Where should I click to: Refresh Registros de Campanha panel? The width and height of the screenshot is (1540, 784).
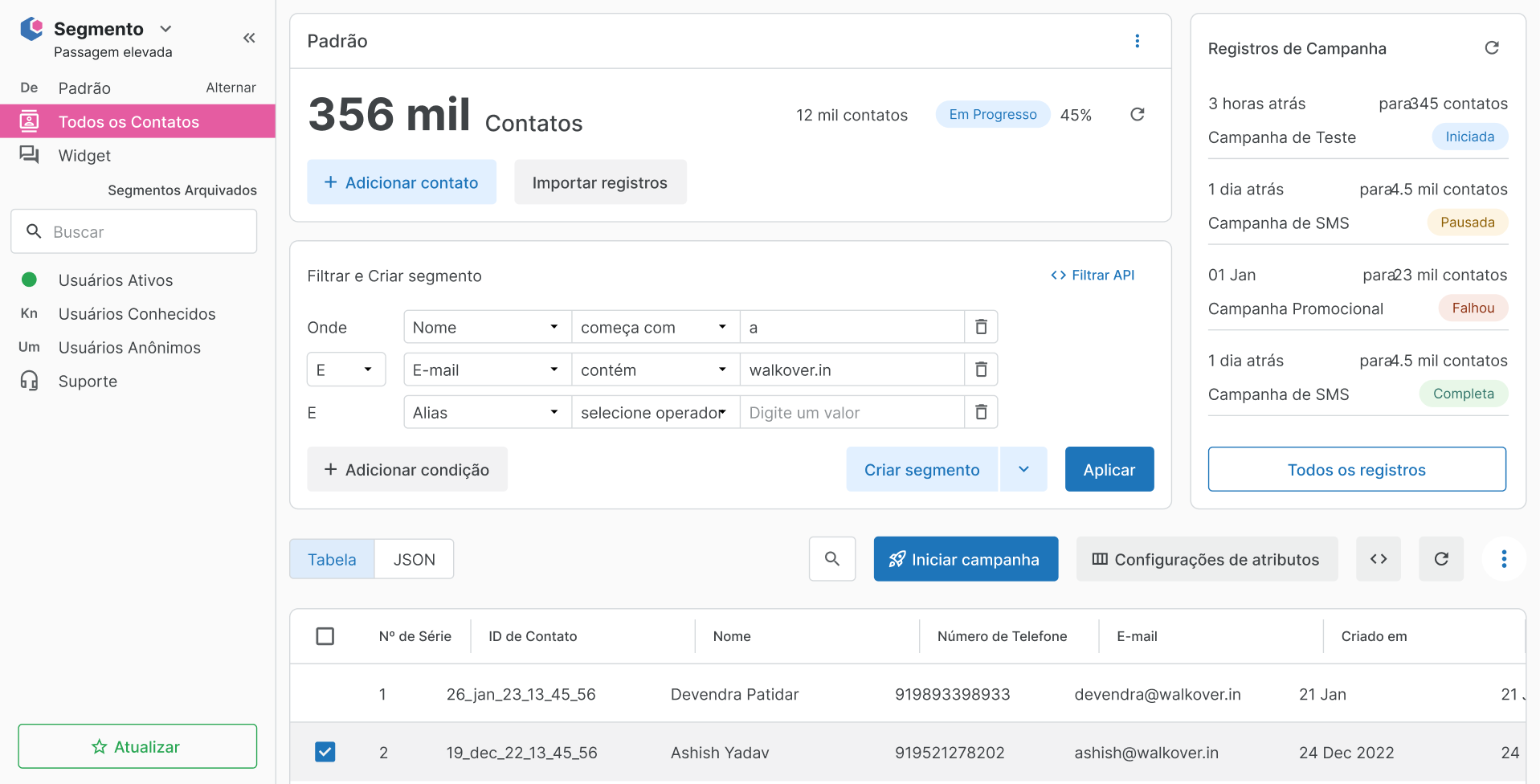[x=1491, y=48]
